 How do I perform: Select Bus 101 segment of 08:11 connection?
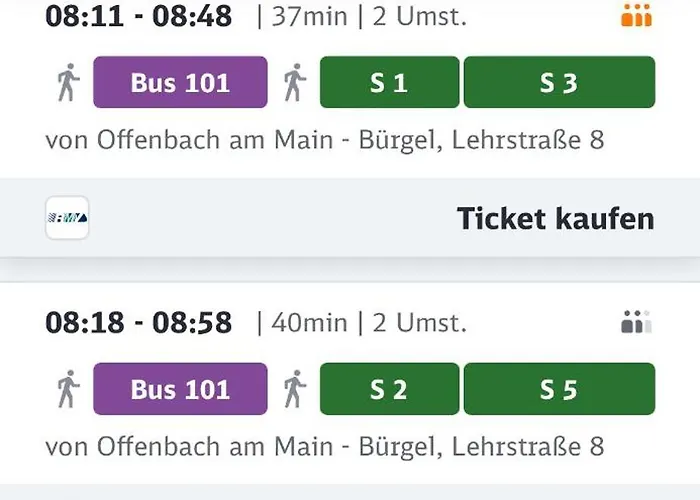[x=180, y=83]
